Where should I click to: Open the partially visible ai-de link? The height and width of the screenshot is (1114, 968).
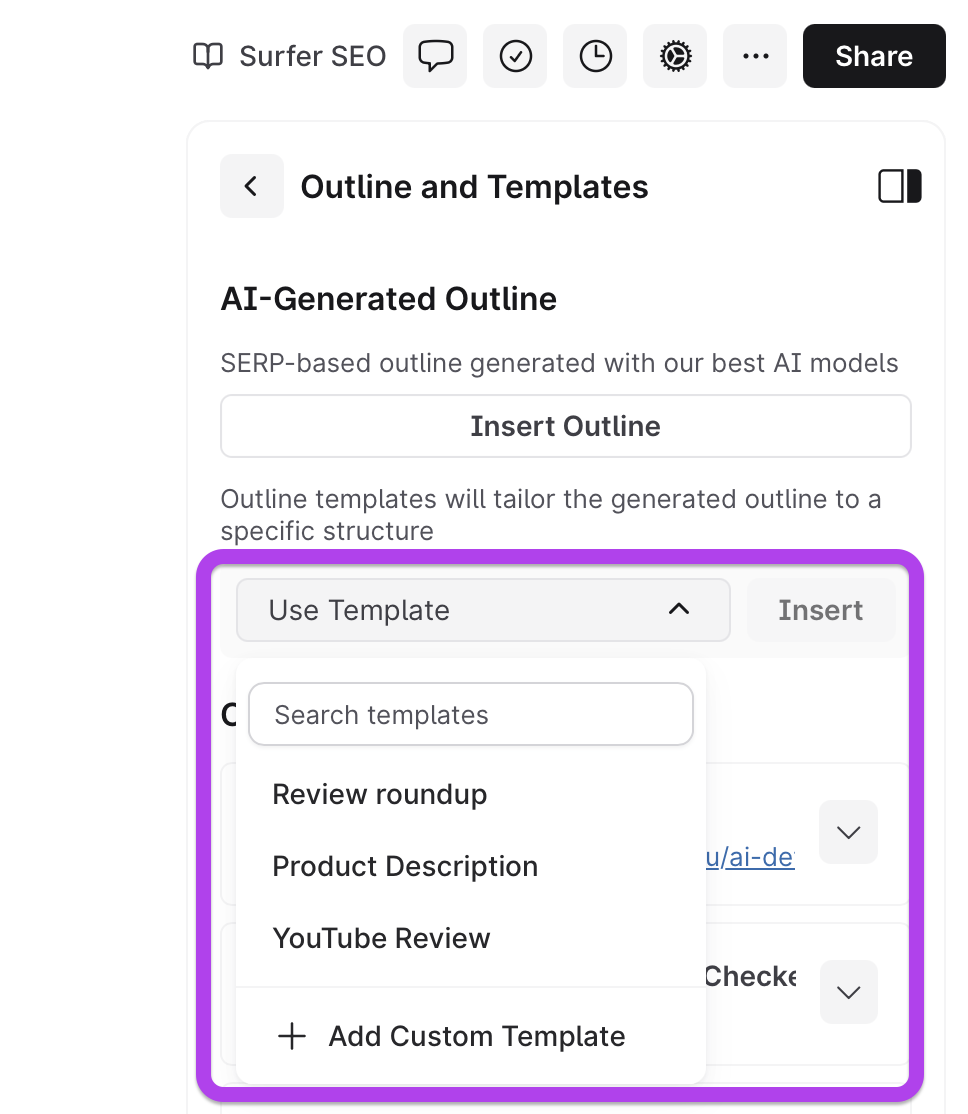point(750,859)
